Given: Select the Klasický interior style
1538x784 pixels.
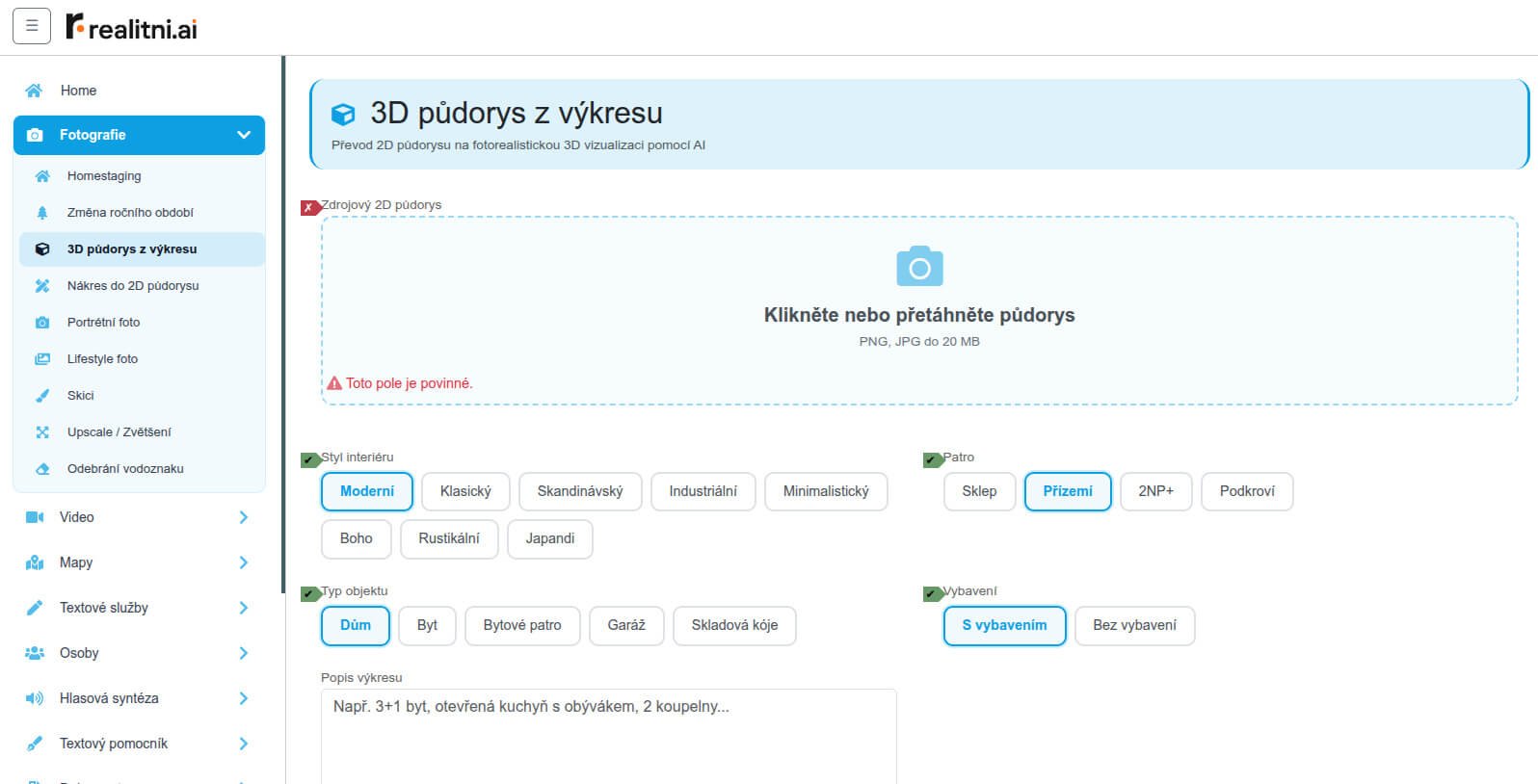Looking at the screenshot, I should 465,491.
